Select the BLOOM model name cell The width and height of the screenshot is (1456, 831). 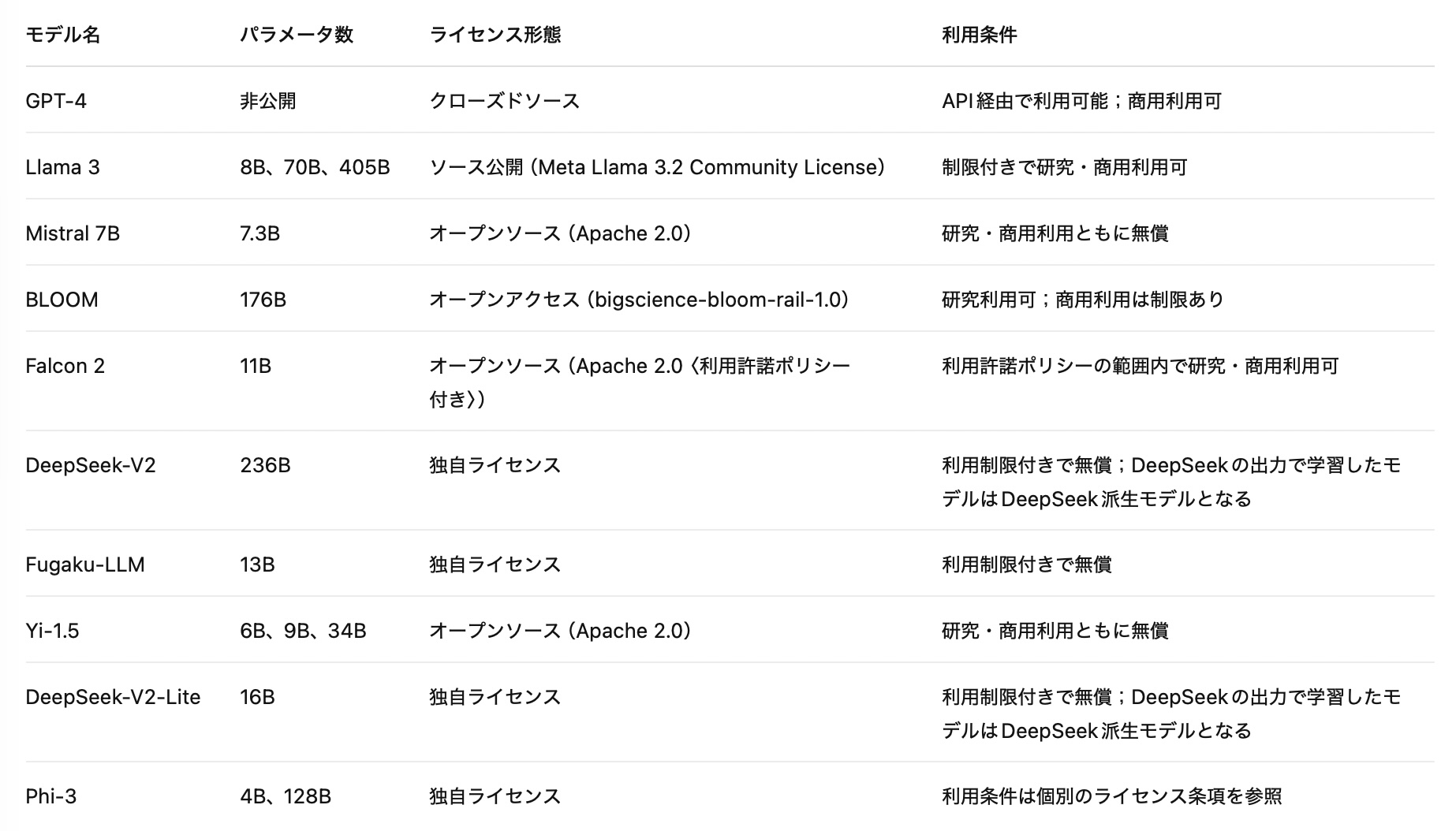(62, 300)
